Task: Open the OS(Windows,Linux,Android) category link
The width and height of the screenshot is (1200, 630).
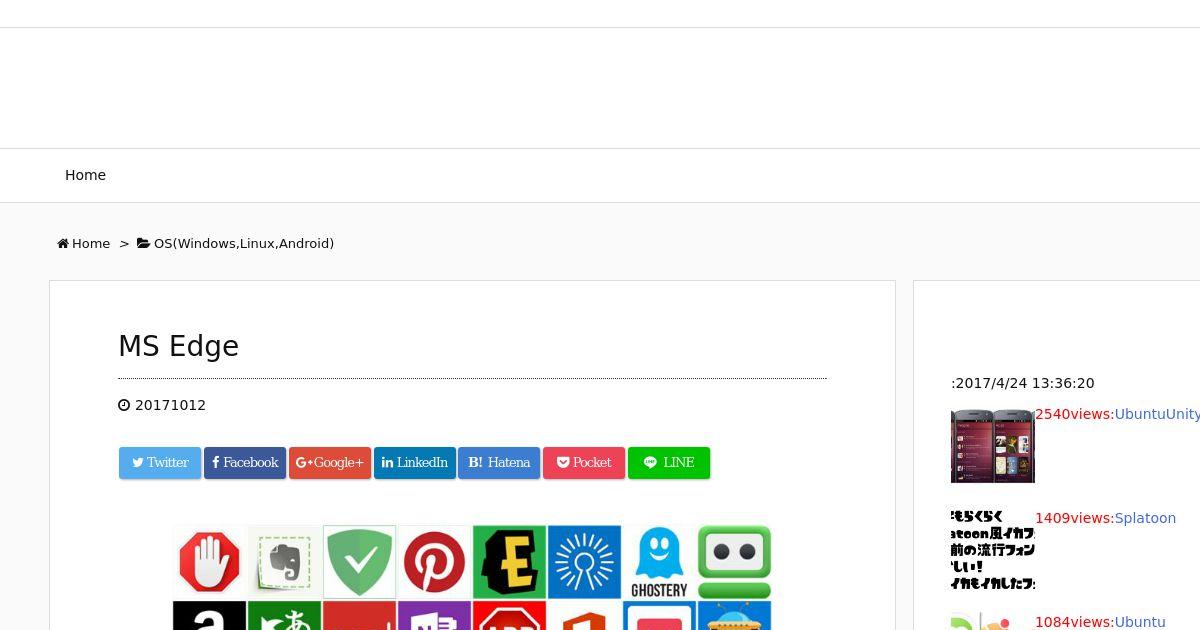Action: (x=244, y=243)
